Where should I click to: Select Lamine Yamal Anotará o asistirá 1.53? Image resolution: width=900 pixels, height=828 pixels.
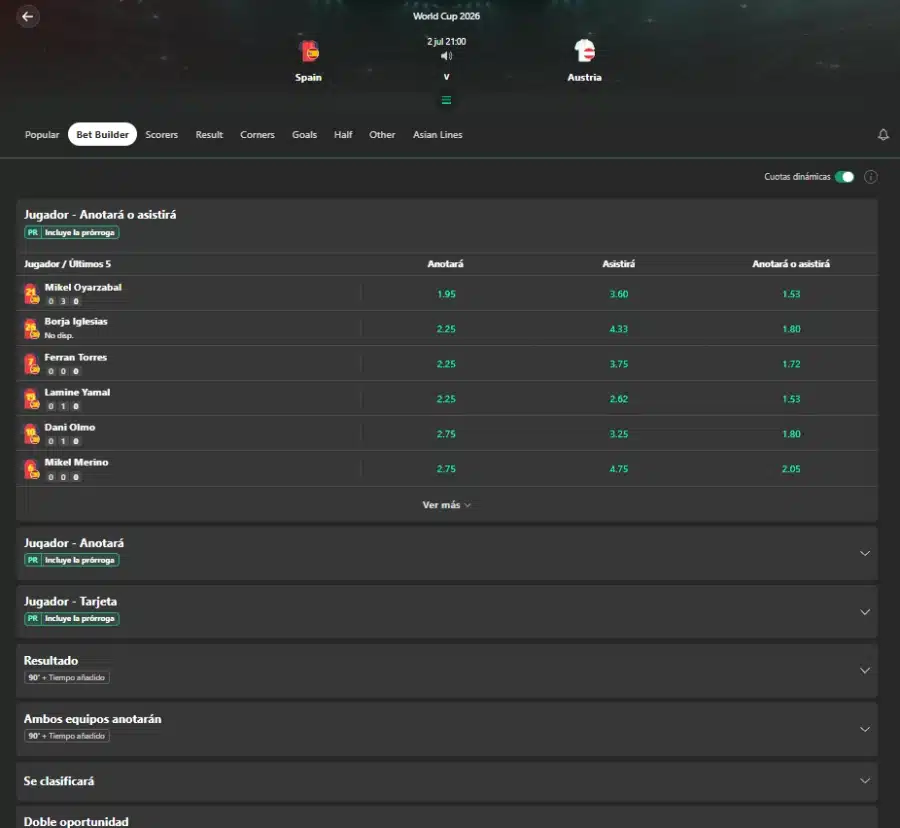click(791, 399)
